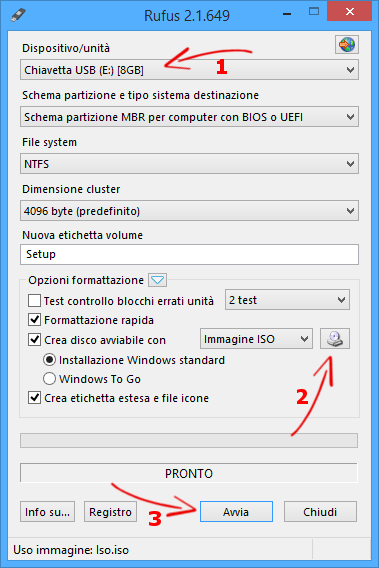
Task: Open partition scheme dropdown
Action: [x=190, y=117]
